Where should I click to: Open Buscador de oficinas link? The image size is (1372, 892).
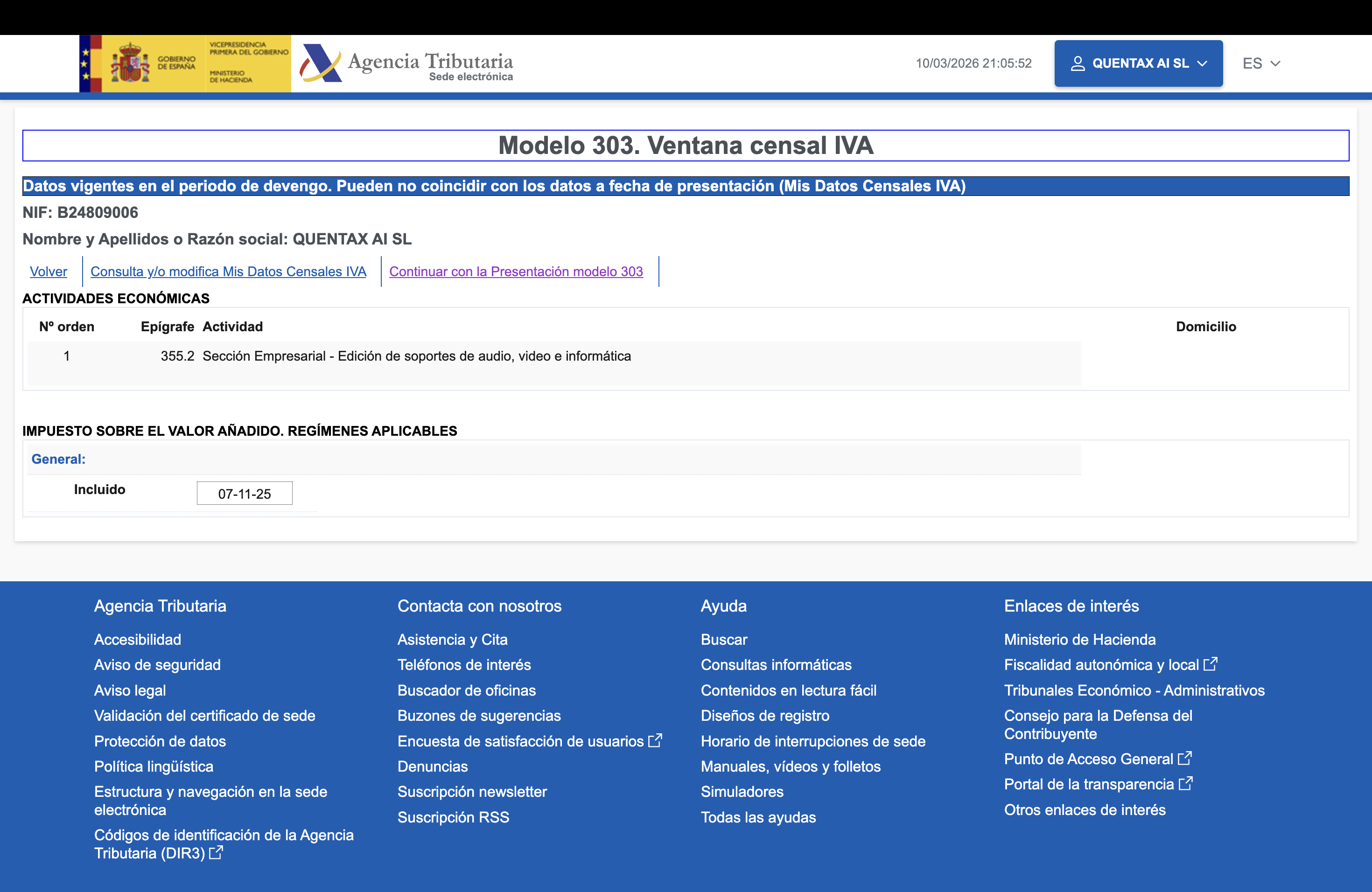tap(466, 690)
